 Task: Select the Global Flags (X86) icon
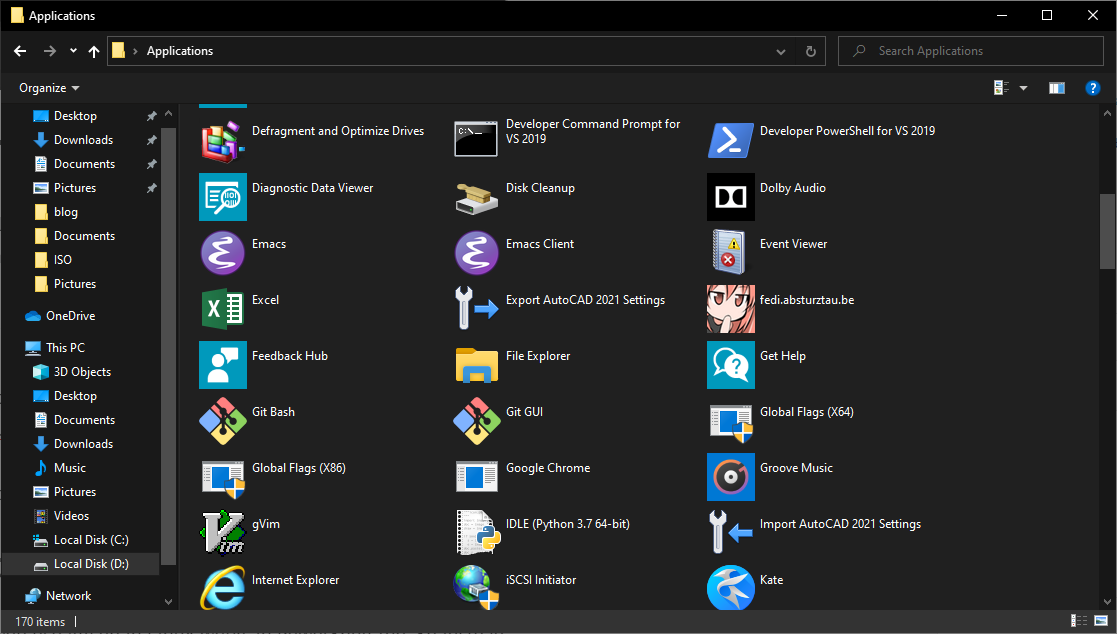coord(224,479)
